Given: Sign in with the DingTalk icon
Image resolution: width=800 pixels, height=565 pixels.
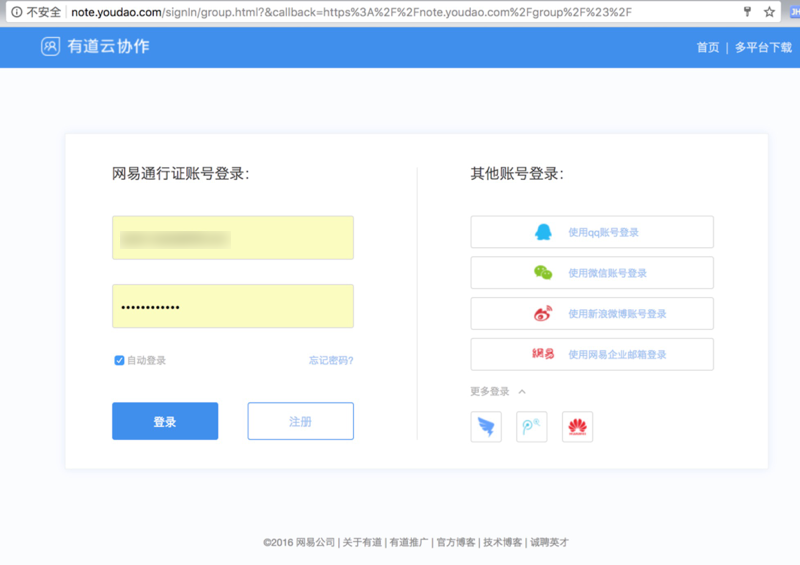Looking at the screenshot, I should (x=486, y=427).
